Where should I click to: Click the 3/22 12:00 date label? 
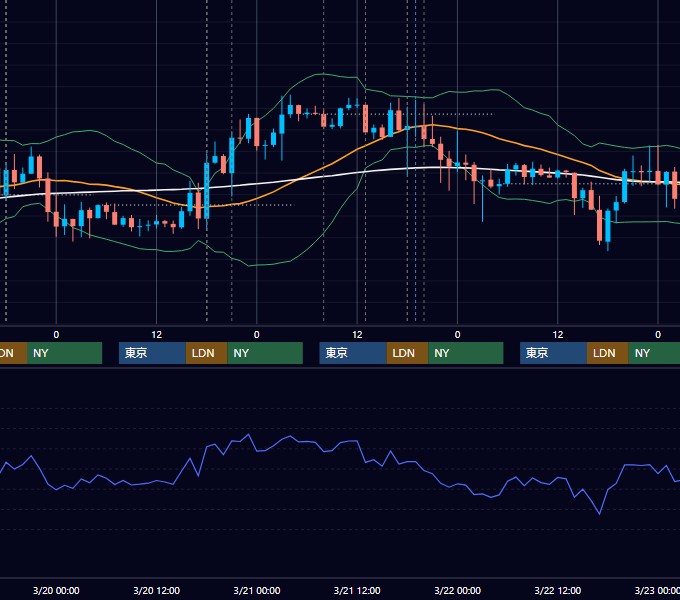pyautogui.click(x=558, y=590)
